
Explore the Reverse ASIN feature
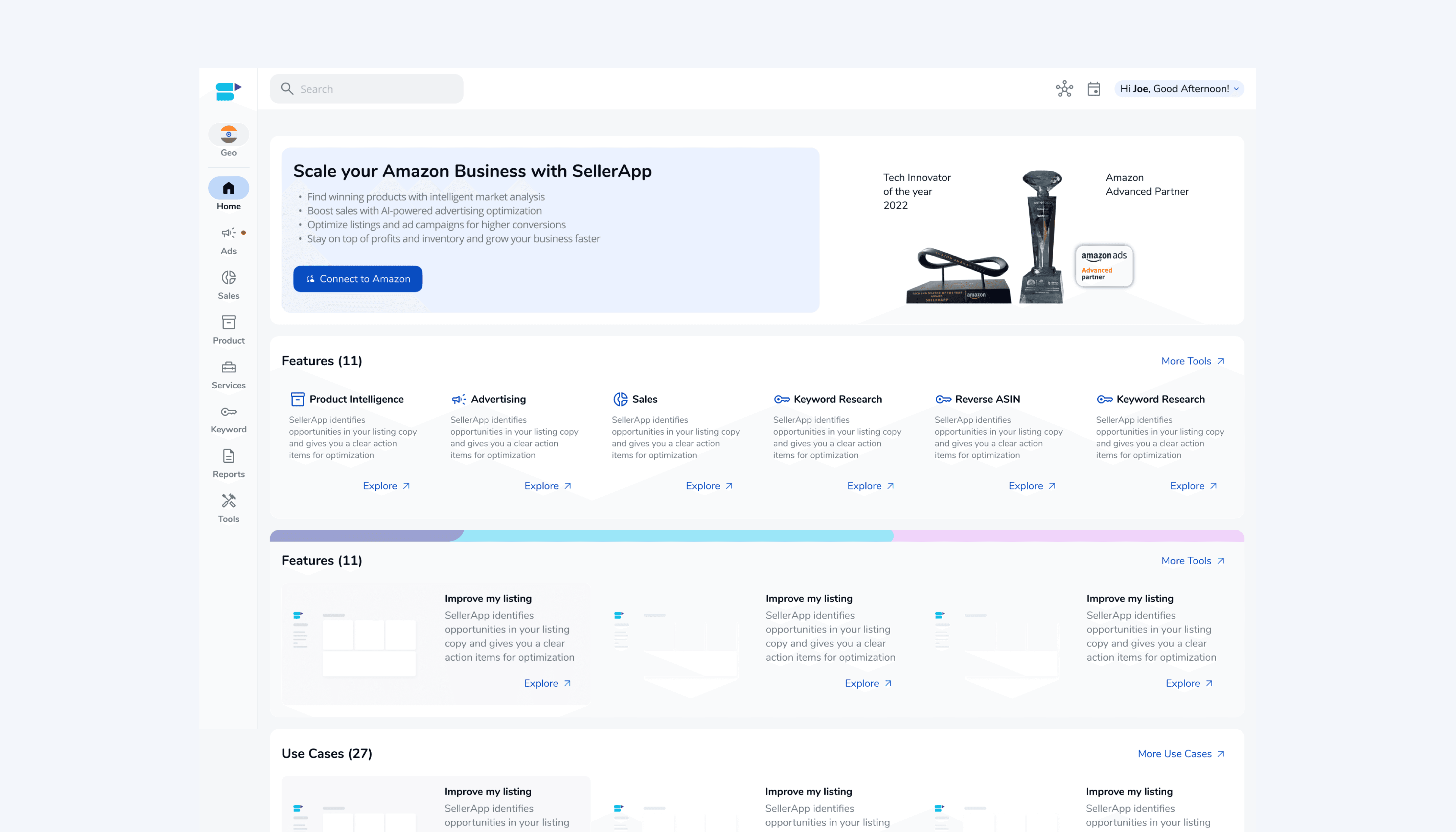[x=1032, y=486]
